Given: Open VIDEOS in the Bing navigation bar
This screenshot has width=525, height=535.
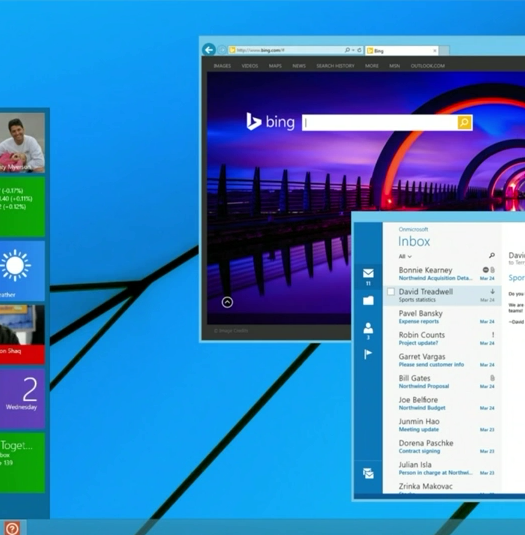Looking at the screenshot, I should [x=250, y=66].
